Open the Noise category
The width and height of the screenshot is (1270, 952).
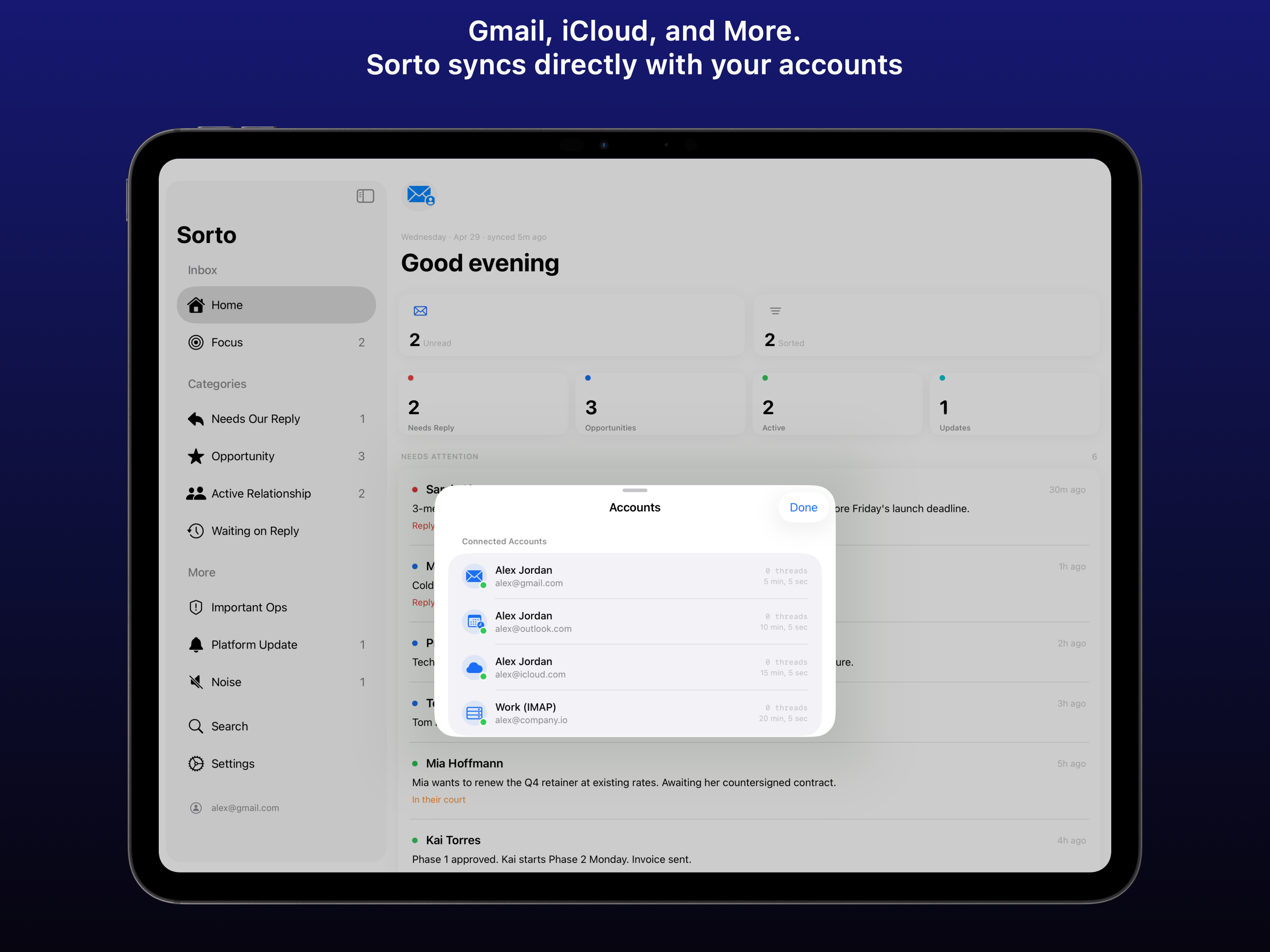pos(276,682)
